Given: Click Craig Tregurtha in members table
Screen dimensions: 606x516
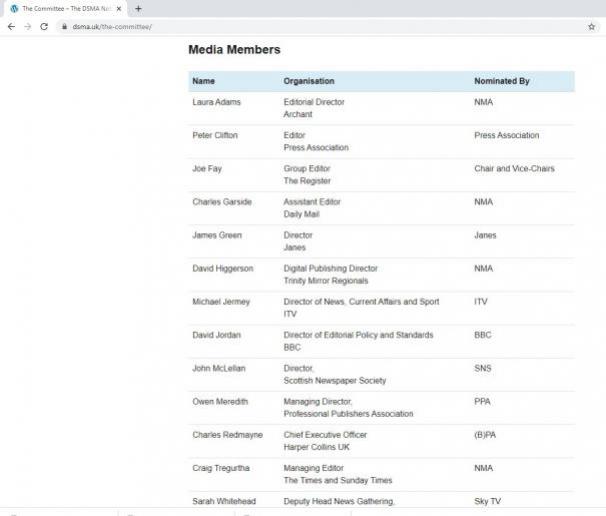Looking at the screenshot, I should pos(220,468).
